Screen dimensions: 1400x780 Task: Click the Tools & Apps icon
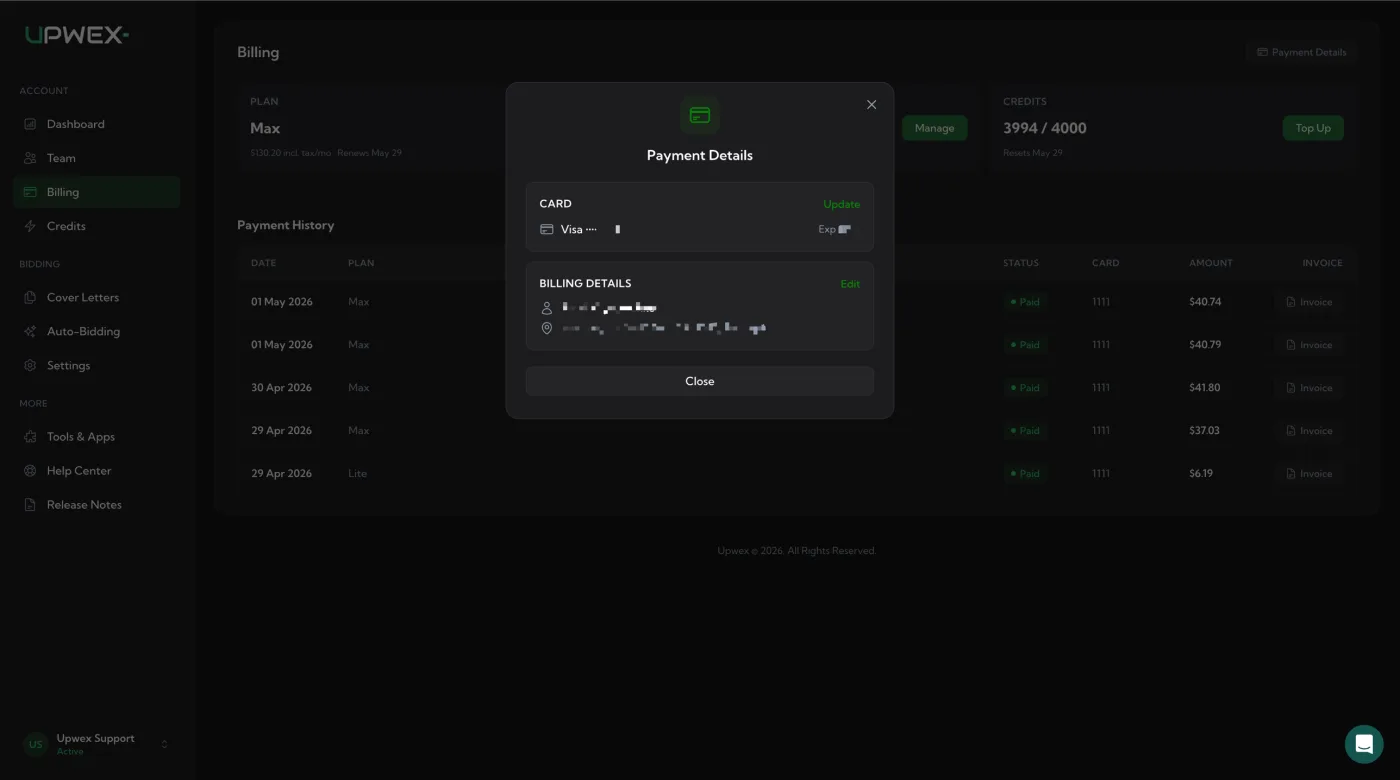[29, 437]
